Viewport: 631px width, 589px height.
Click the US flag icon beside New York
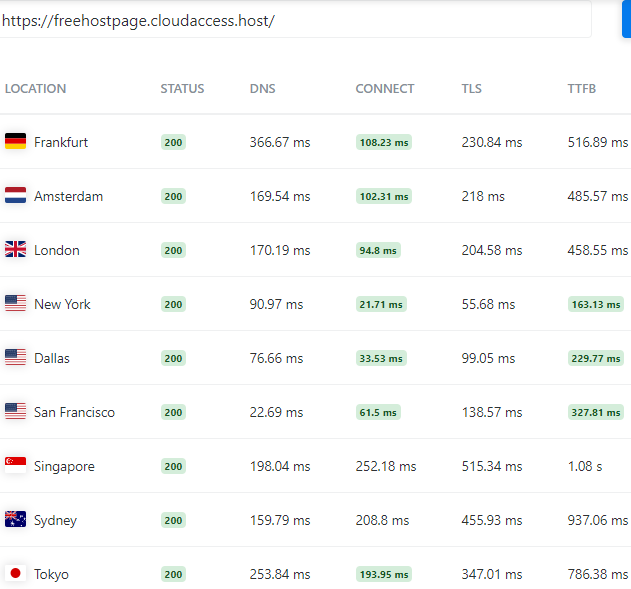tap(15, 304)
